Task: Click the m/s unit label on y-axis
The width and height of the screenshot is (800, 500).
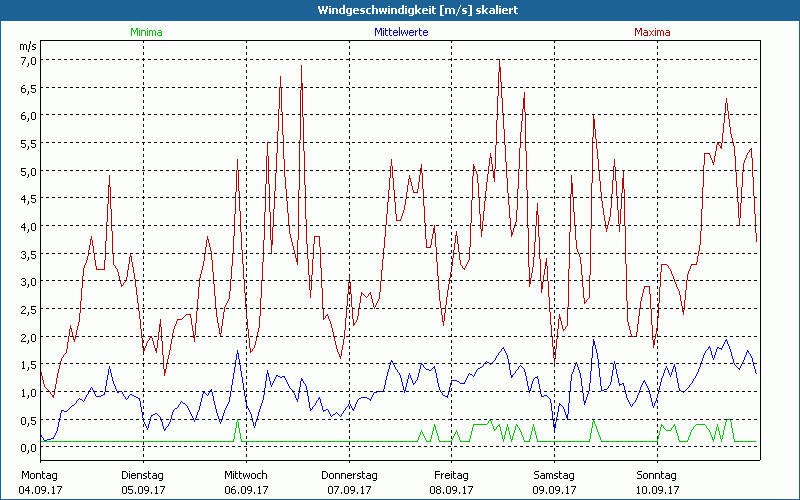Action: 26,46
